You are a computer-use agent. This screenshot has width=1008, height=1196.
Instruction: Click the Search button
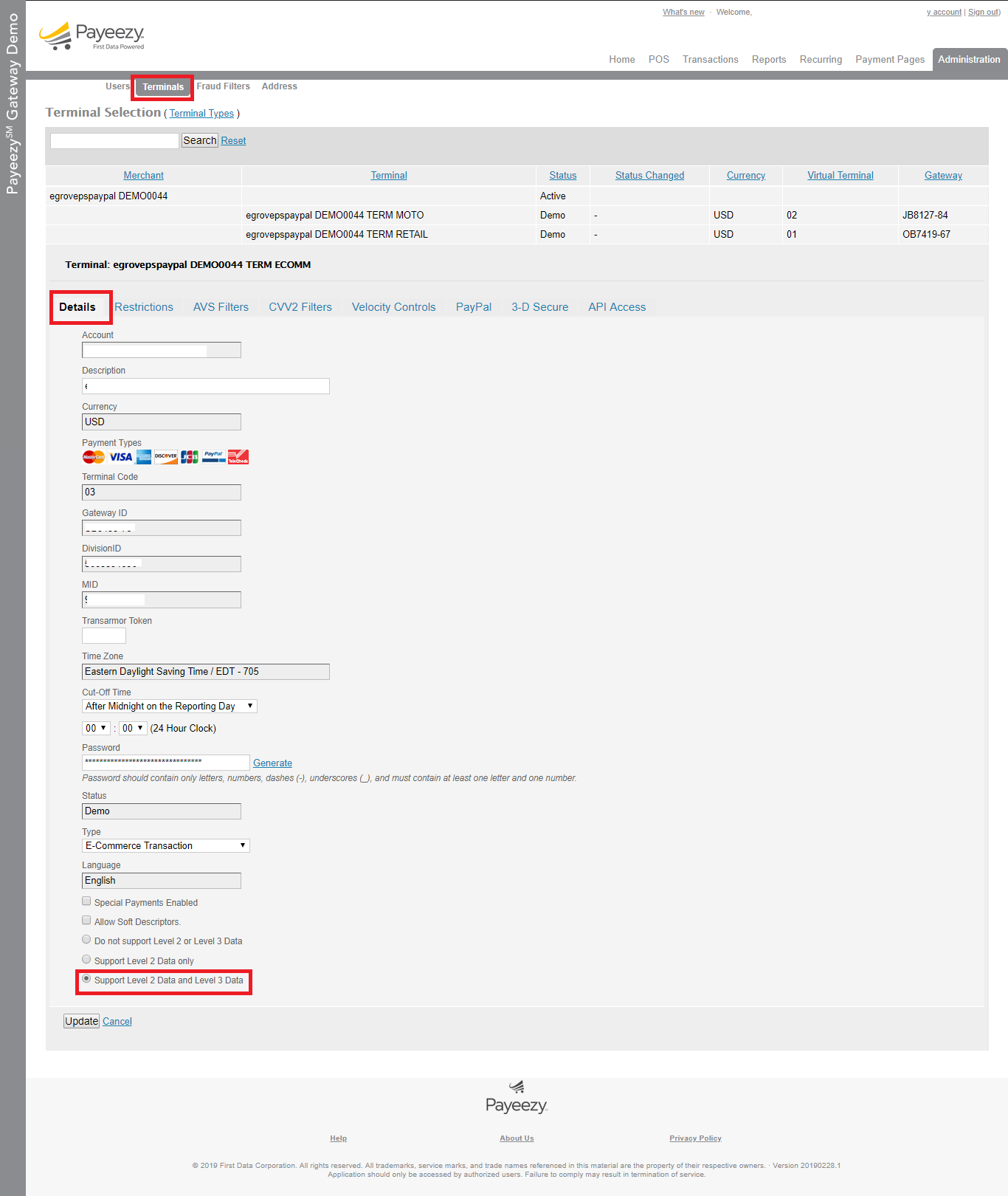tap(200, 140)
